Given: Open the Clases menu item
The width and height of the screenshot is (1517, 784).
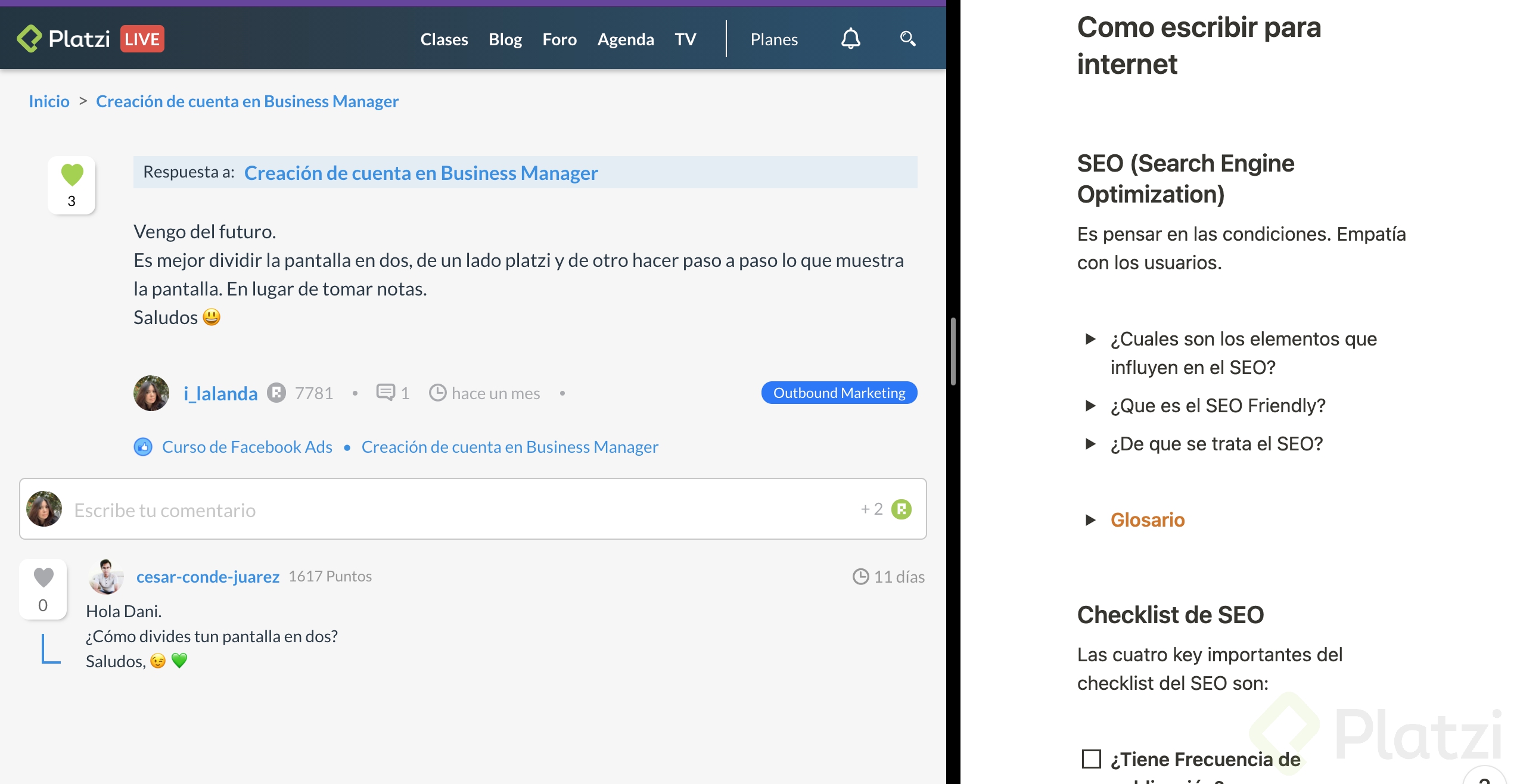Looking at the screenshot, I should click(x=444, y=39).
